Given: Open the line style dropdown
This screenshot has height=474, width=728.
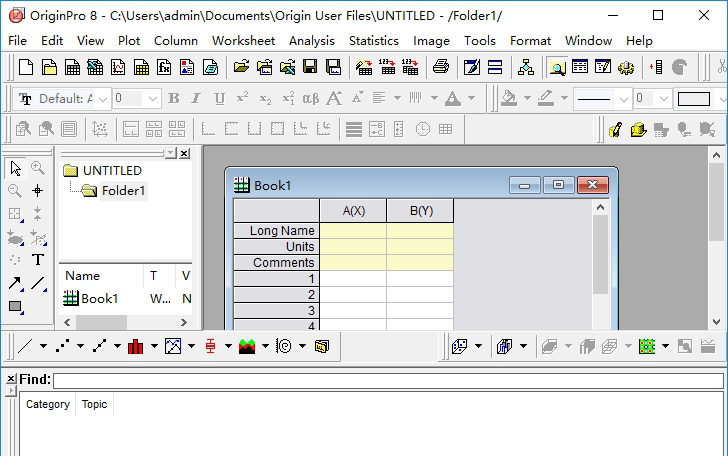Looking at the screenshot, I should (624, 99).
